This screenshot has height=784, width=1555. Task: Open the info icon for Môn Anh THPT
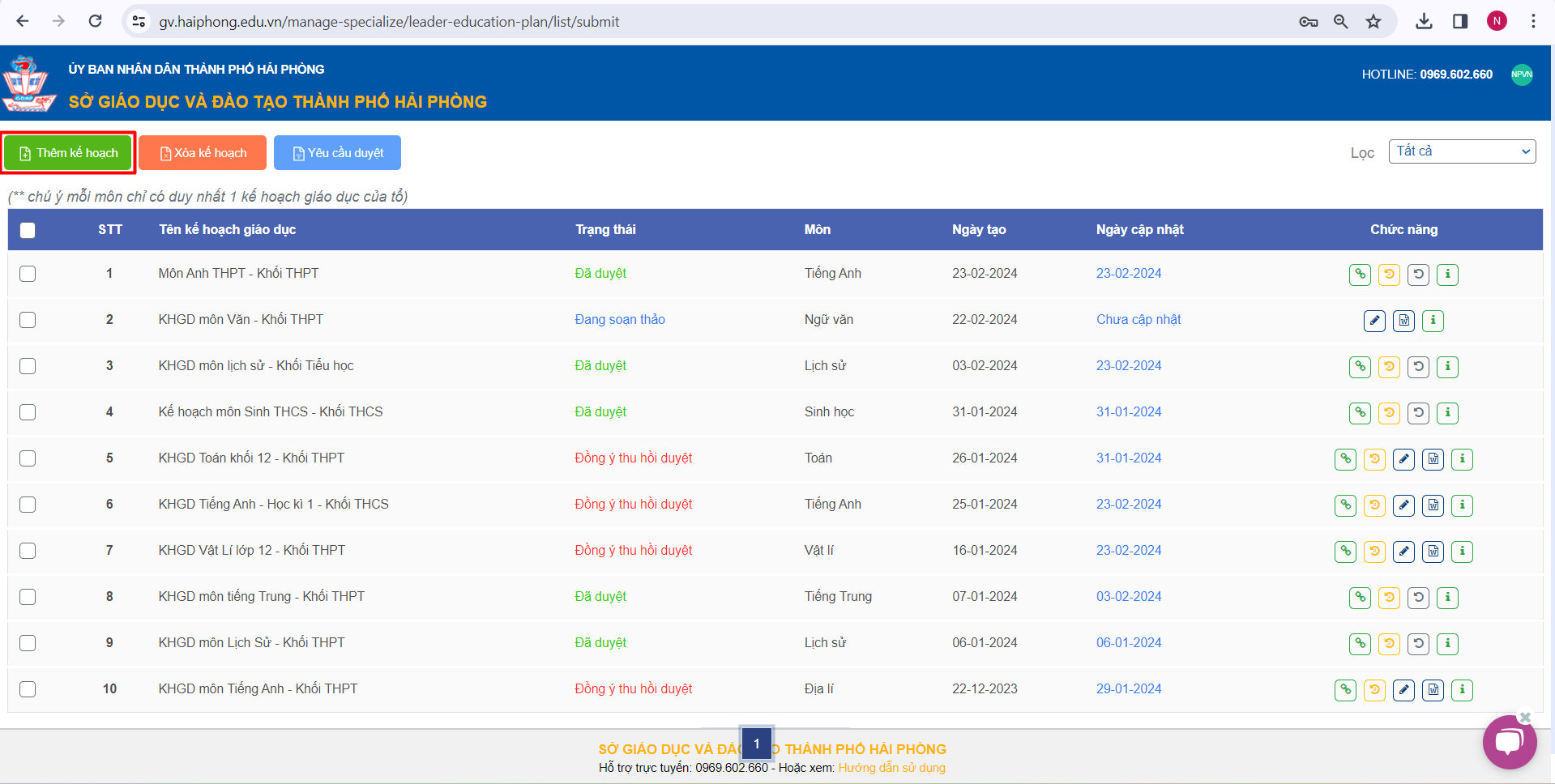[1447, 275]
